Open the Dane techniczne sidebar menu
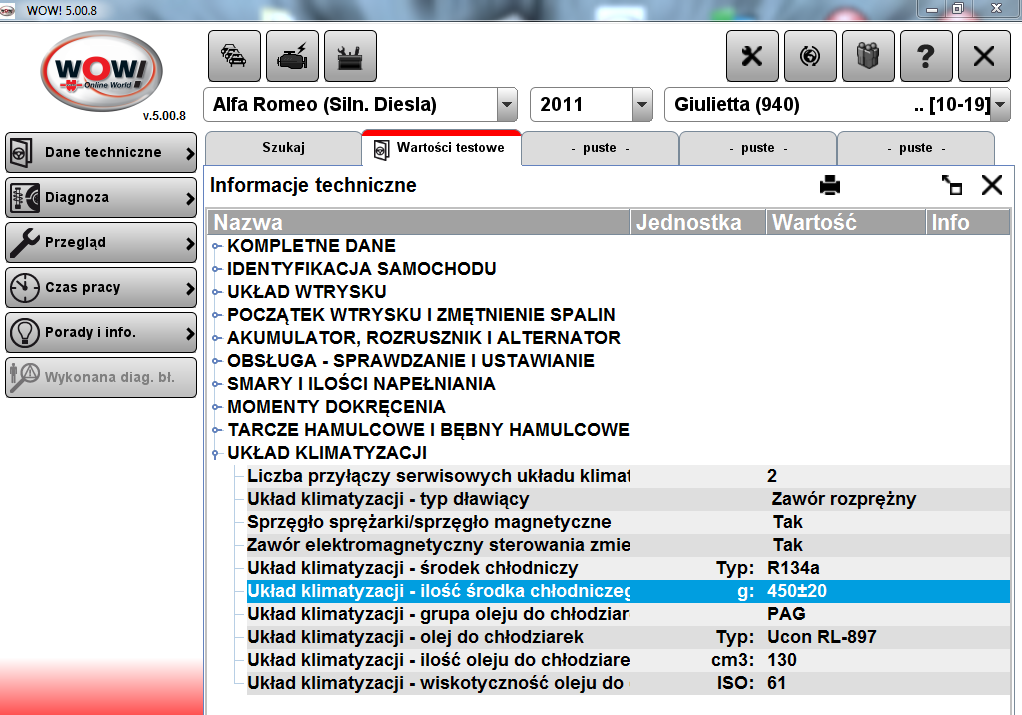 pyautogui.click(x=101, y=153)
